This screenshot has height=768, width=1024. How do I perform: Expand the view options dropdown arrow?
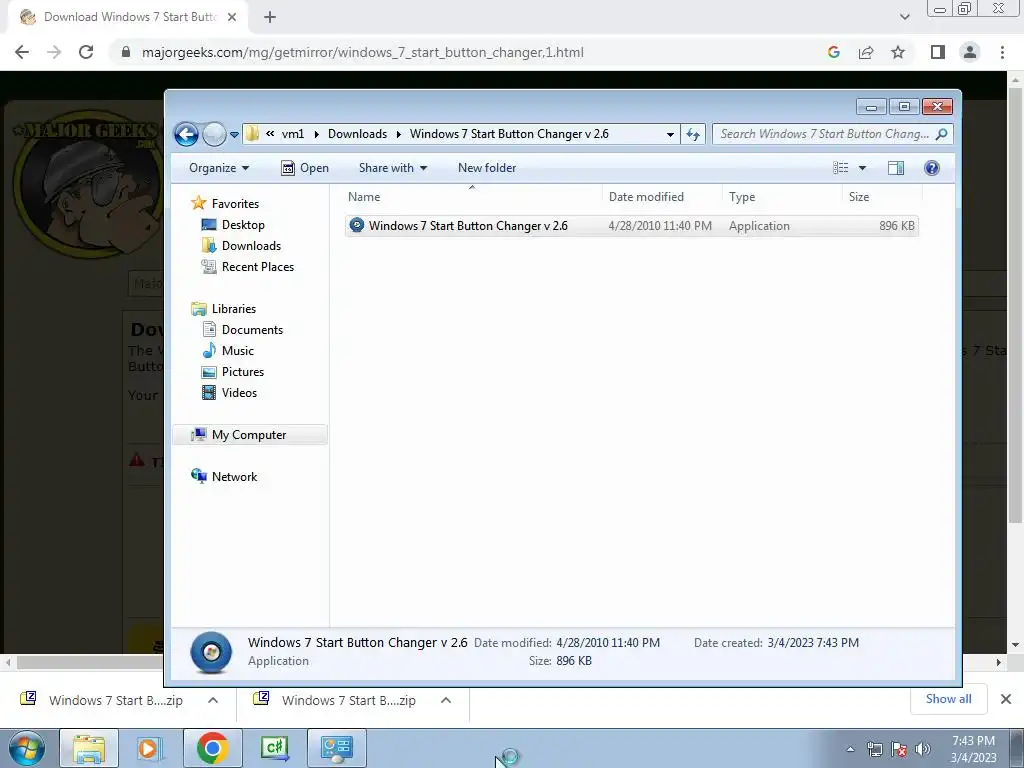(862, 168)
